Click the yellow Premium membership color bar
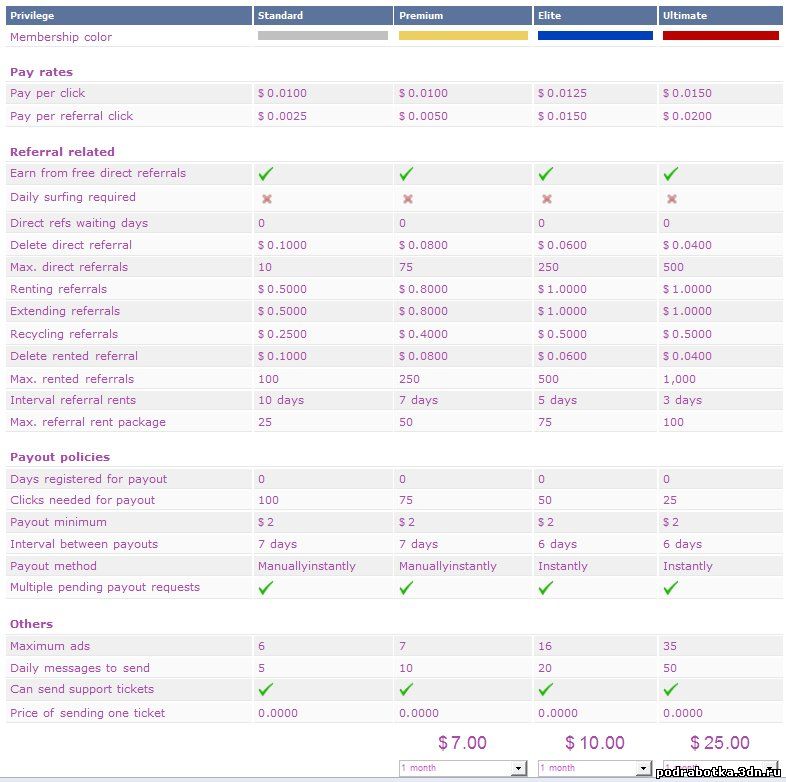This screenshot has width=786, height=782. point(463,36)
